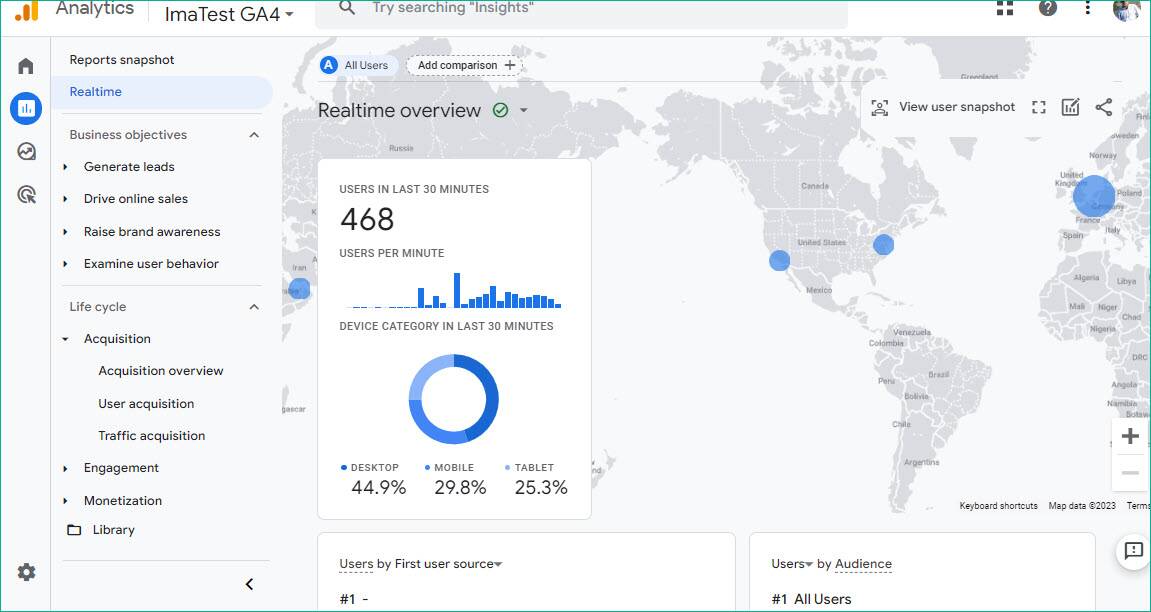Open the Explore icon in left rail
Screen dimensions: 1151x612
[26, 152]
